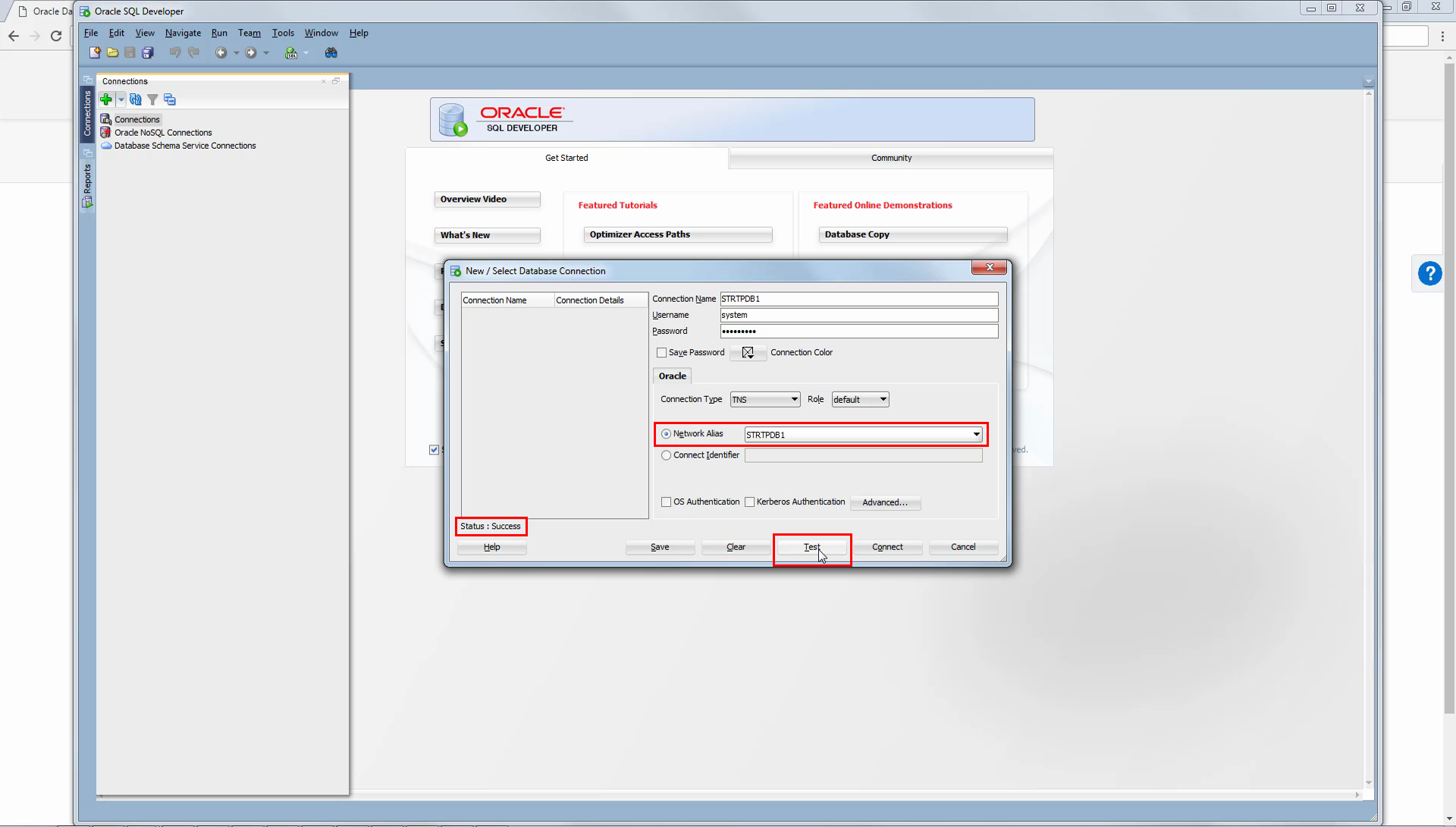The height and width of the screenshot is (827, 1456).
Task: Restore the Connections panel icon
Action: [336, 81]
